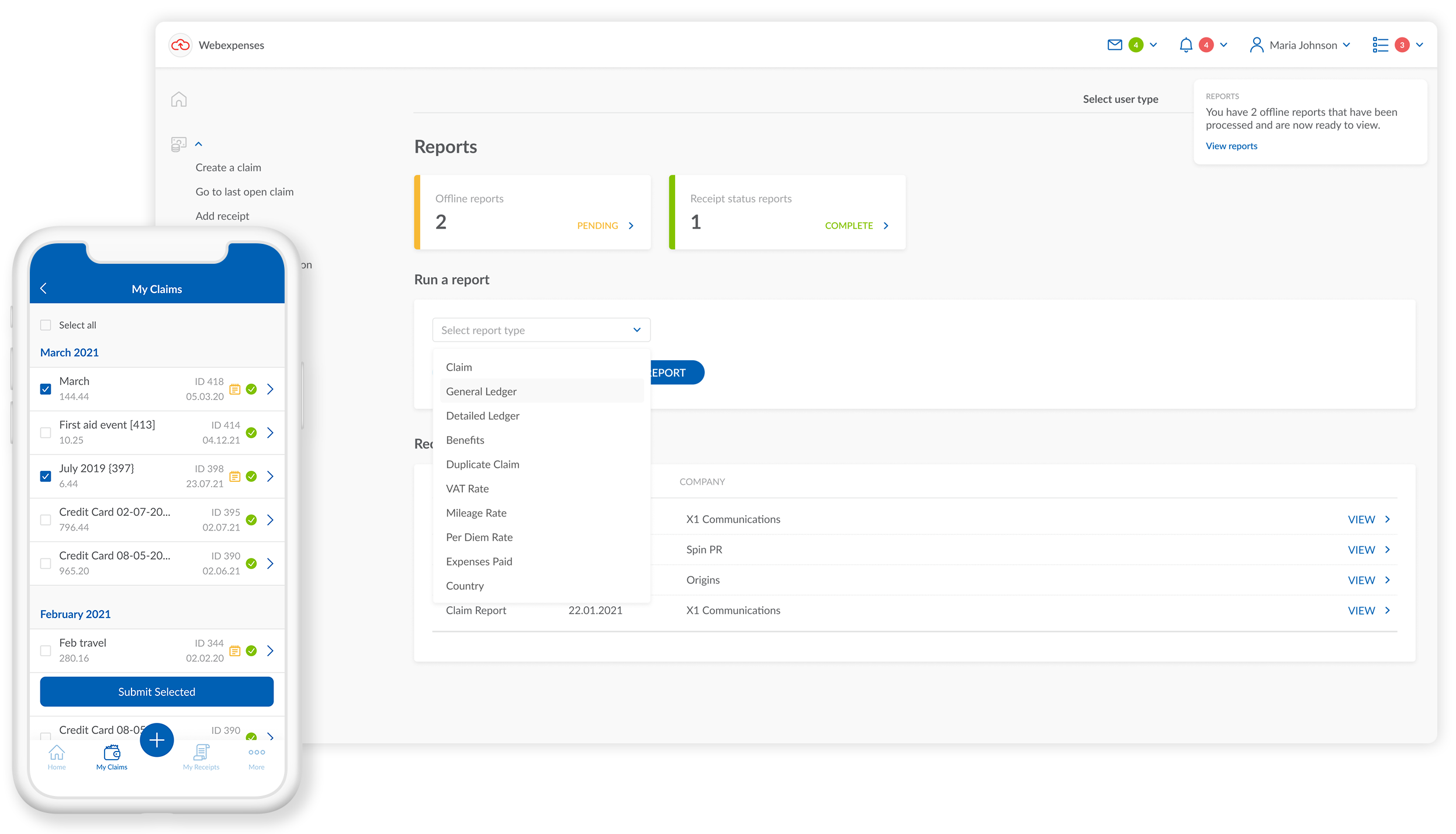Click the mail/envelope icon in header
The height and width of the screenshot is (834, 1456).
(x=1116, y=44)
